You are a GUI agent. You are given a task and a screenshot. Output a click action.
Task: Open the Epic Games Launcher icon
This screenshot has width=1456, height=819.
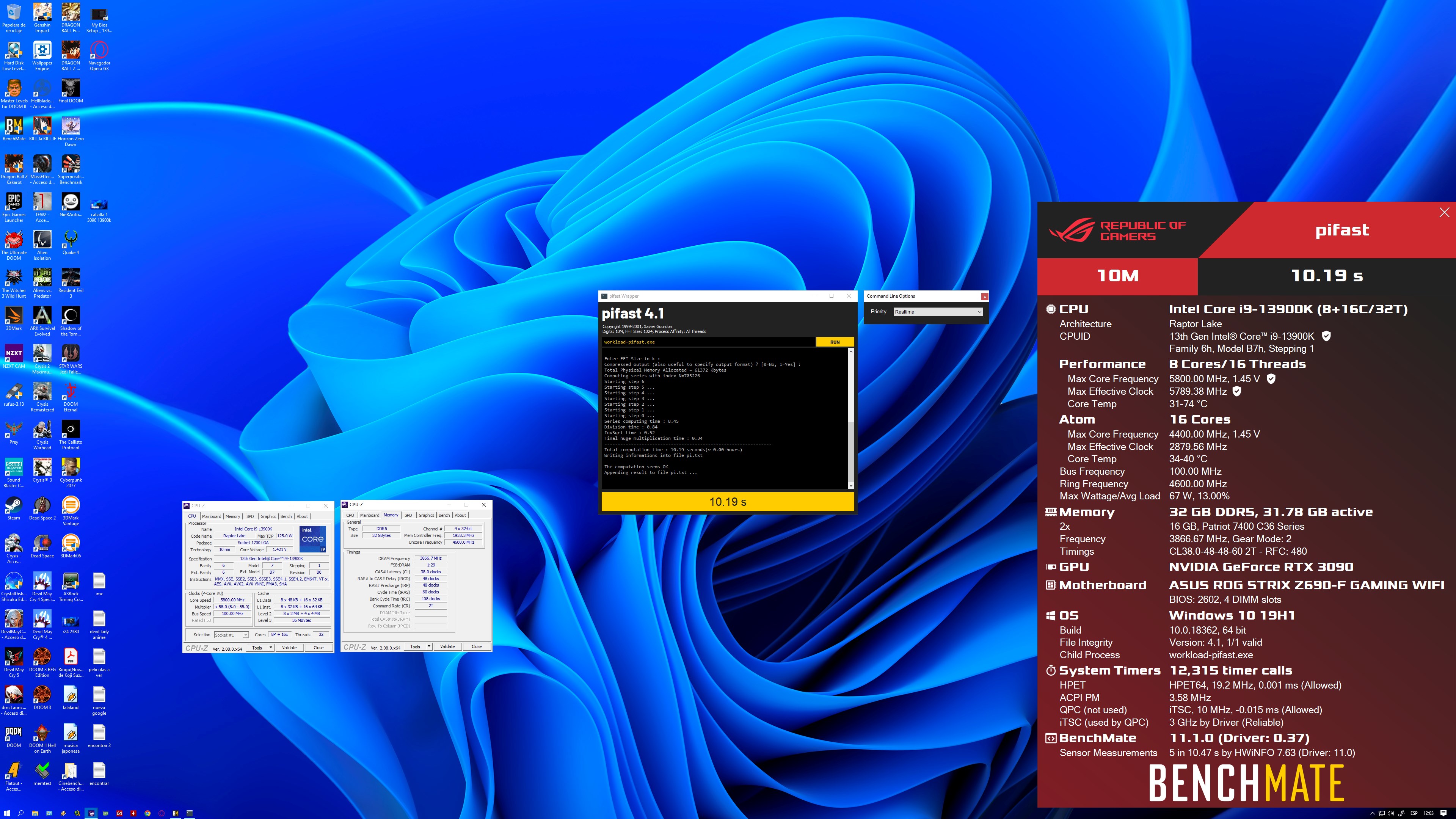(14, 208)
